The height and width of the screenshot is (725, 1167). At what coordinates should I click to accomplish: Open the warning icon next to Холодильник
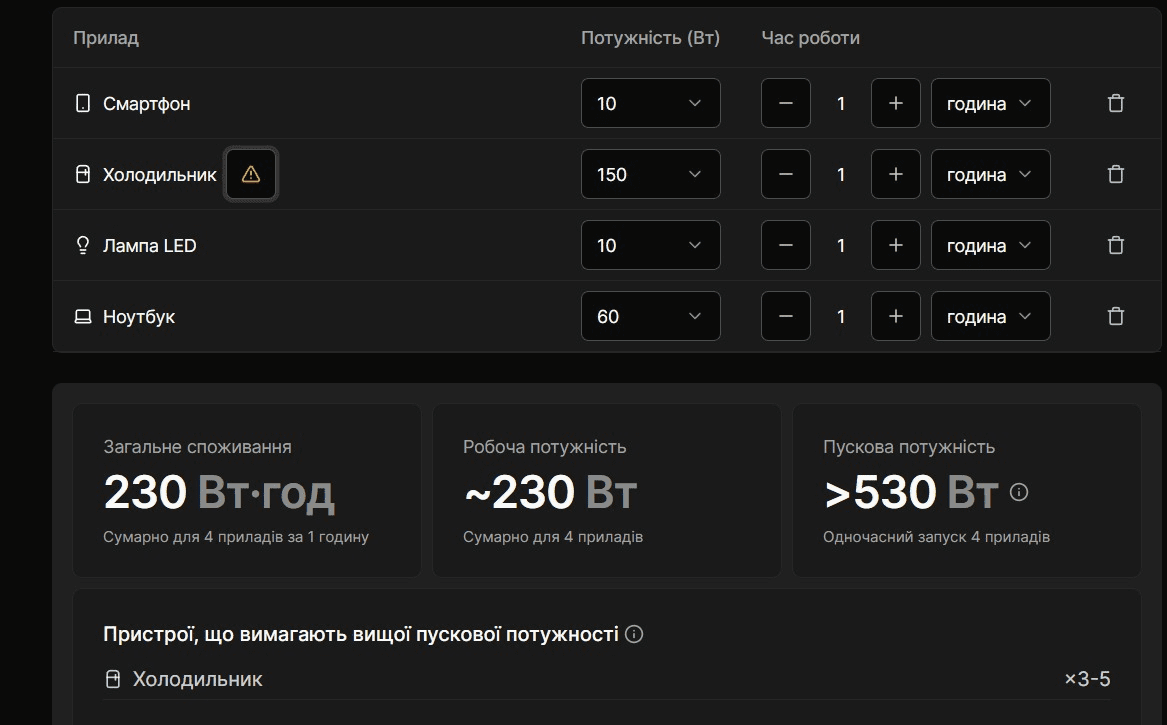click(x=251, y=174)
